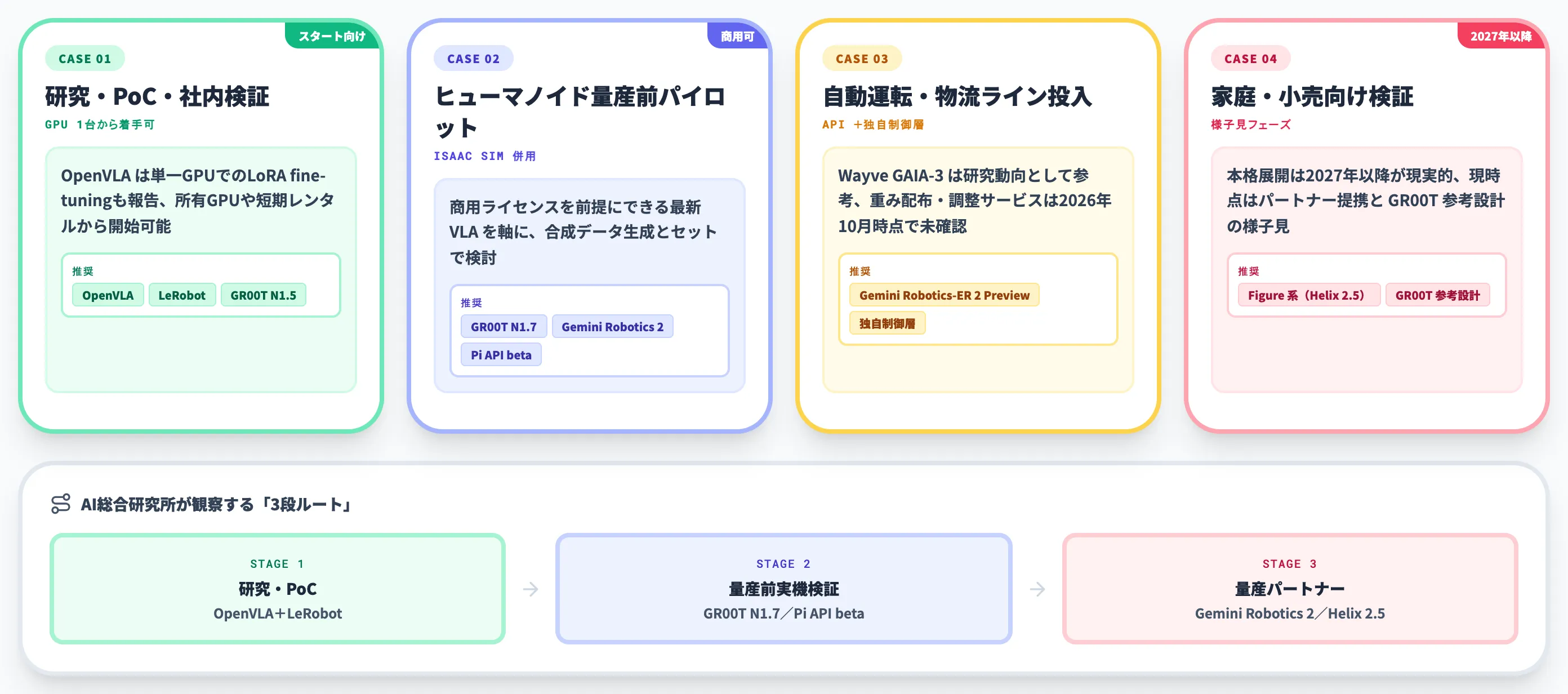Click the arrow between Stage 1 and Stage 2
The height and width of the screenshot is (694, 1568).
coord(530,589)
